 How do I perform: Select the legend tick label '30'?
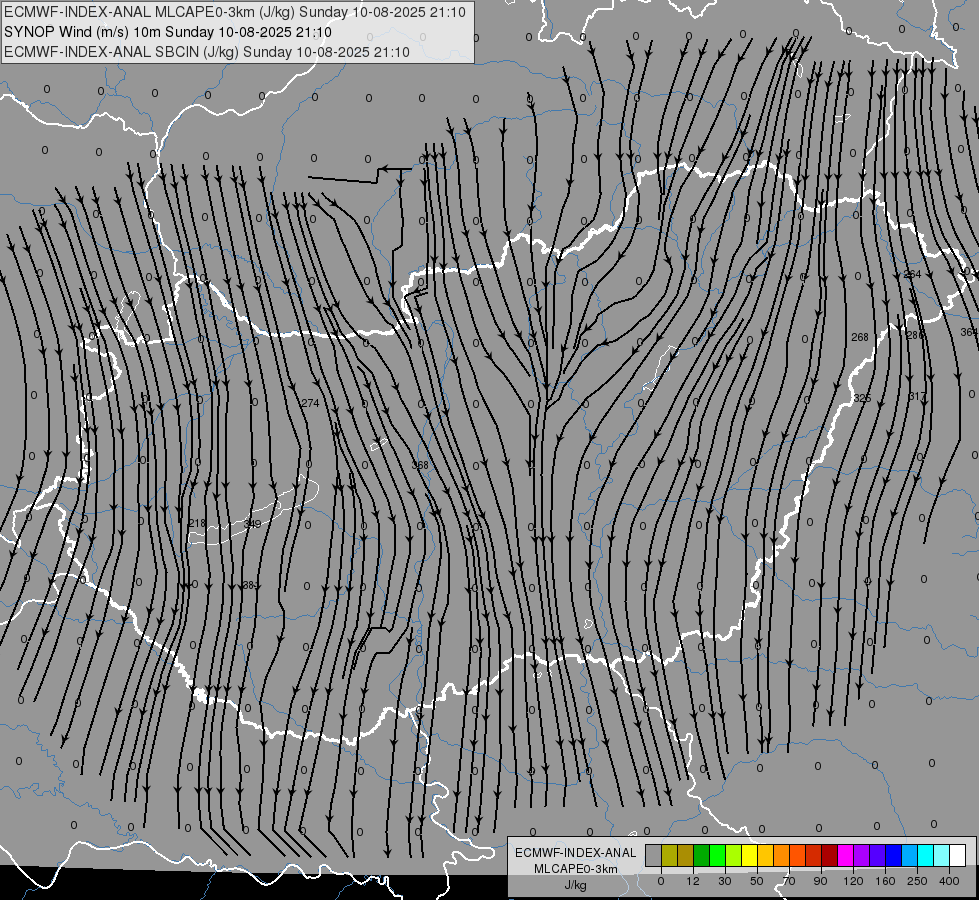[725, 881]
